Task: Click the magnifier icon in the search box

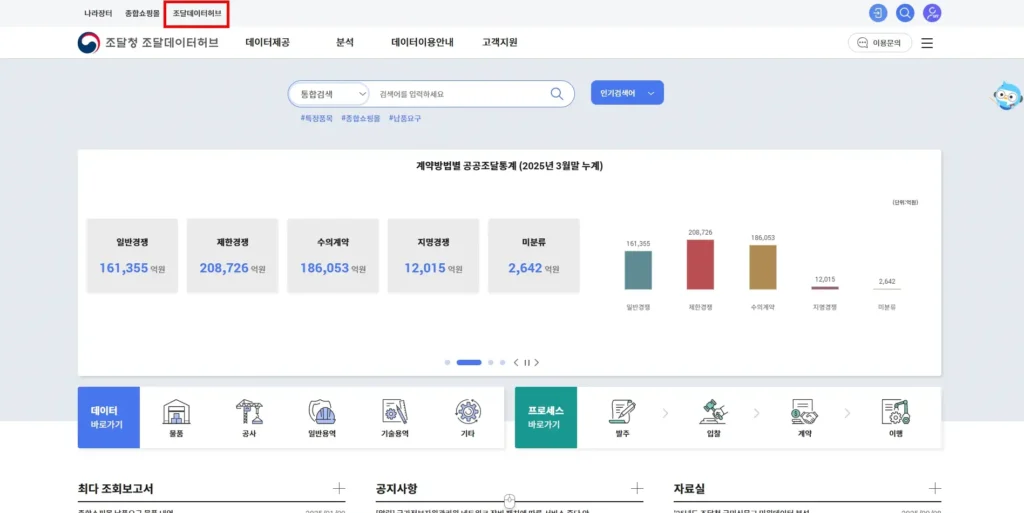Action: click(x=557, y=94)
